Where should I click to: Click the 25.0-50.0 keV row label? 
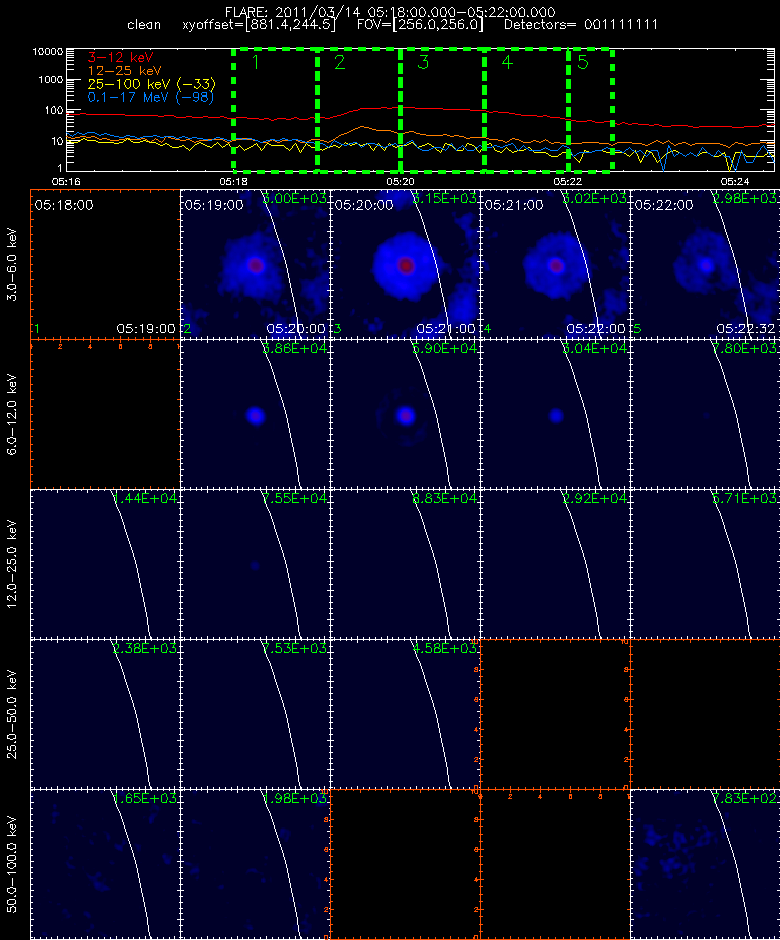pyautogui.click(x=12, y=715)
